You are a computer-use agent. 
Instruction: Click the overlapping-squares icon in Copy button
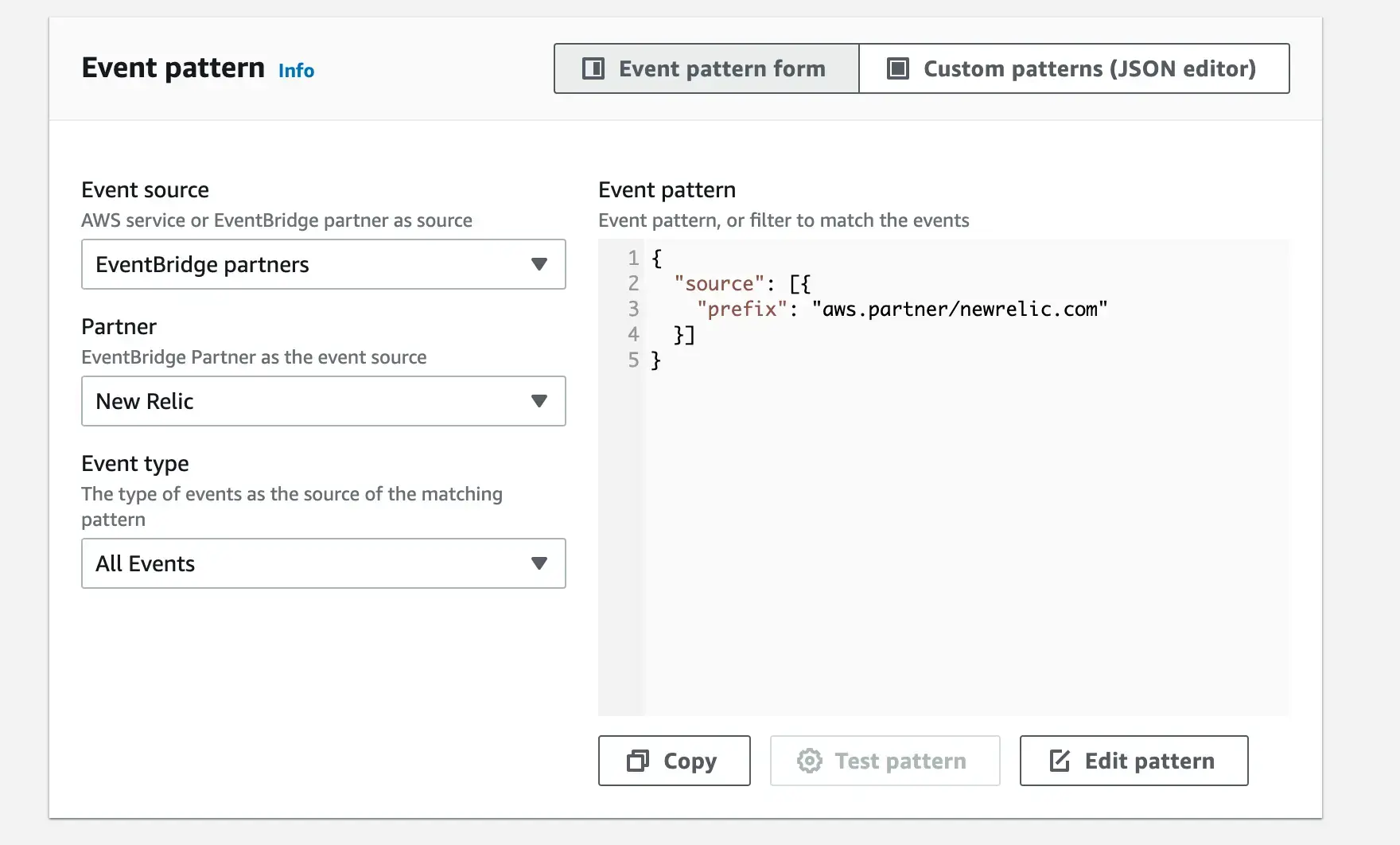click(638, 761)
